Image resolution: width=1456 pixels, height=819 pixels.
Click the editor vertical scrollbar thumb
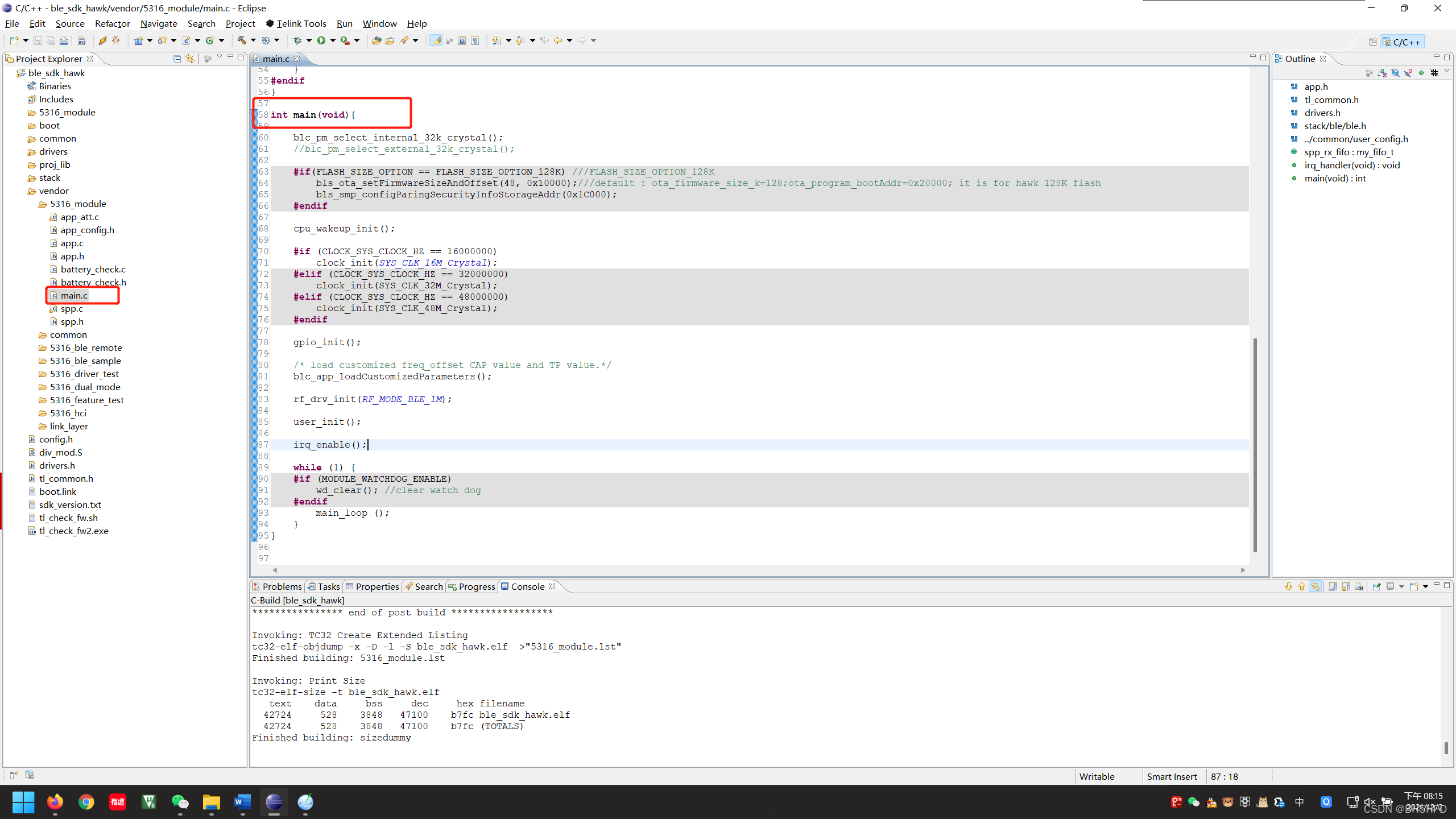coord(1255,444)
